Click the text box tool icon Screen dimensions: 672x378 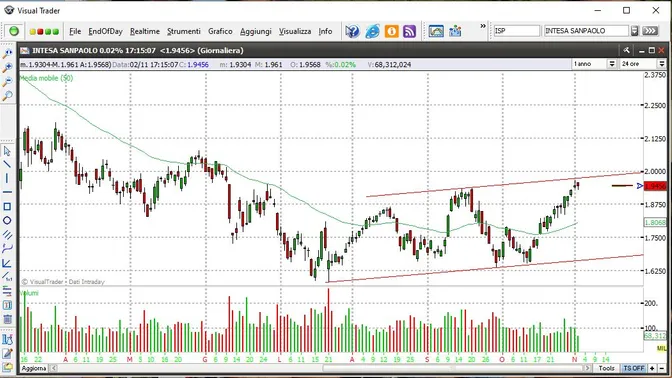7,305
